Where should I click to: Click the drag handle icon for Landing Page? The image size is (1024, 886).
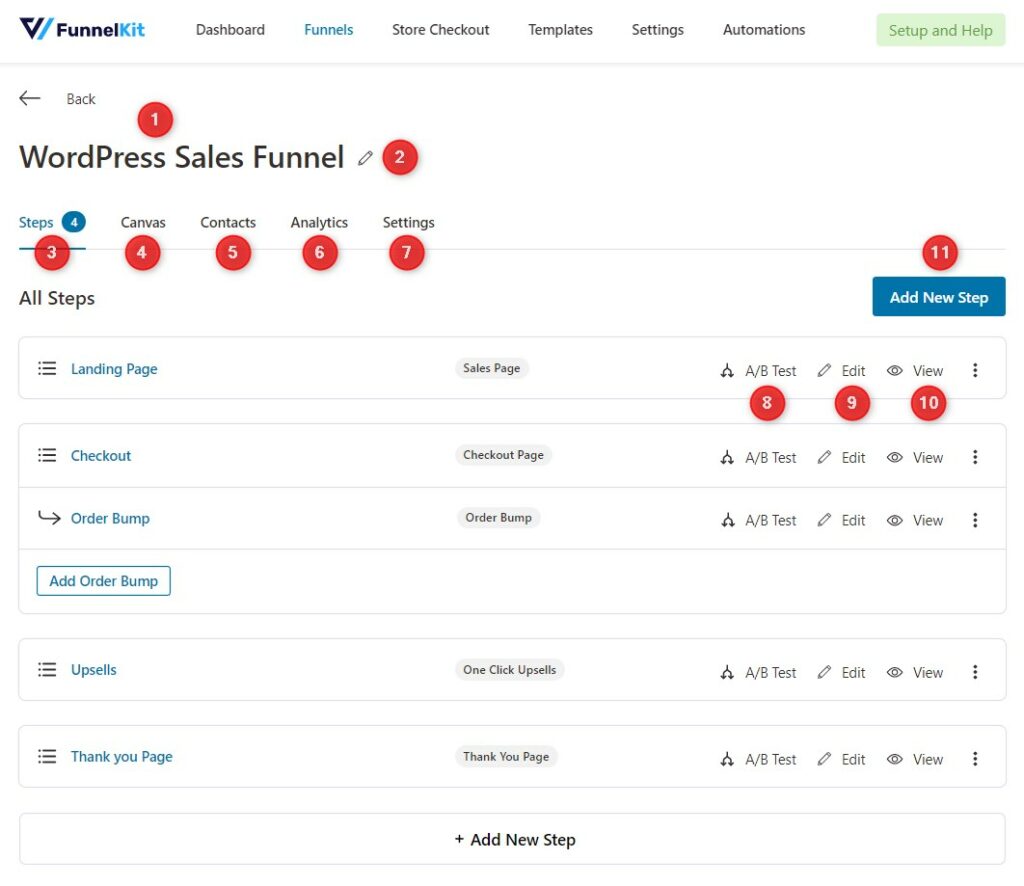[47, 368]
